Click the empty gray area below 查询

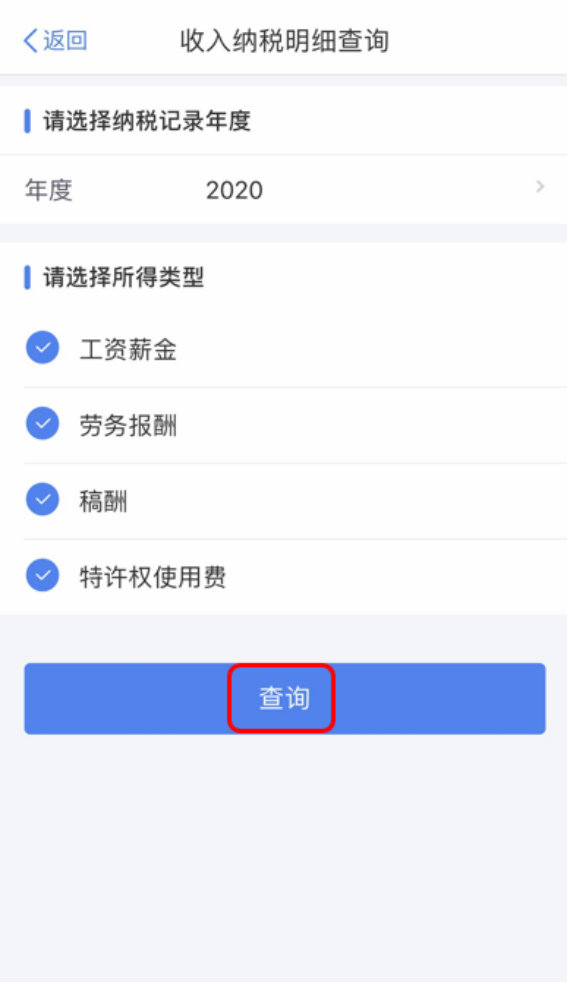pyautogui.click(x=284, y=859)
